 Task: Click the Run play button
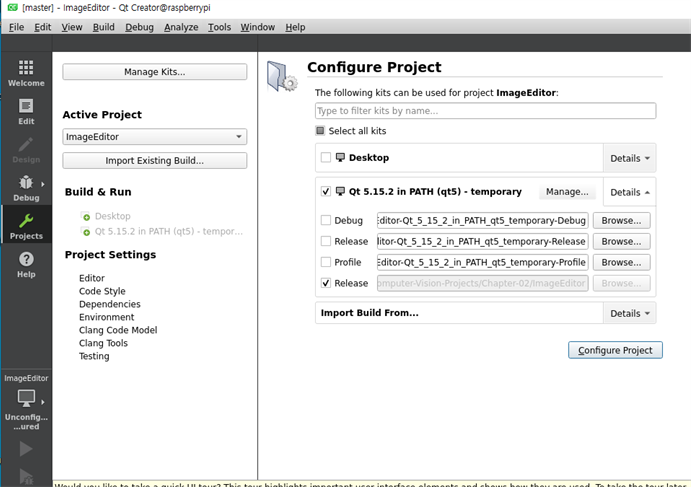(26, 449)
